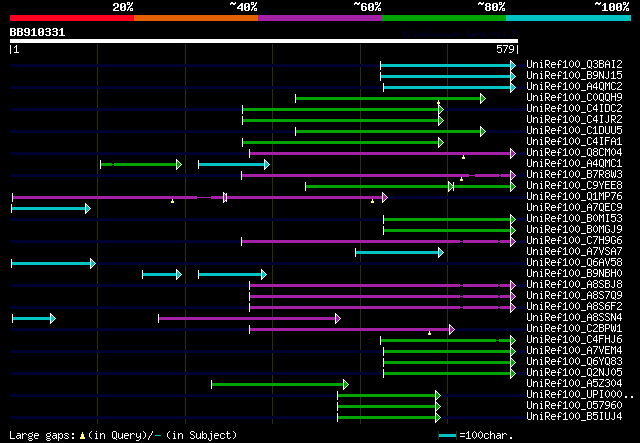
Task: Select the UniRef100_C4FHJ6 label
Action: click(x=574, y=340)
